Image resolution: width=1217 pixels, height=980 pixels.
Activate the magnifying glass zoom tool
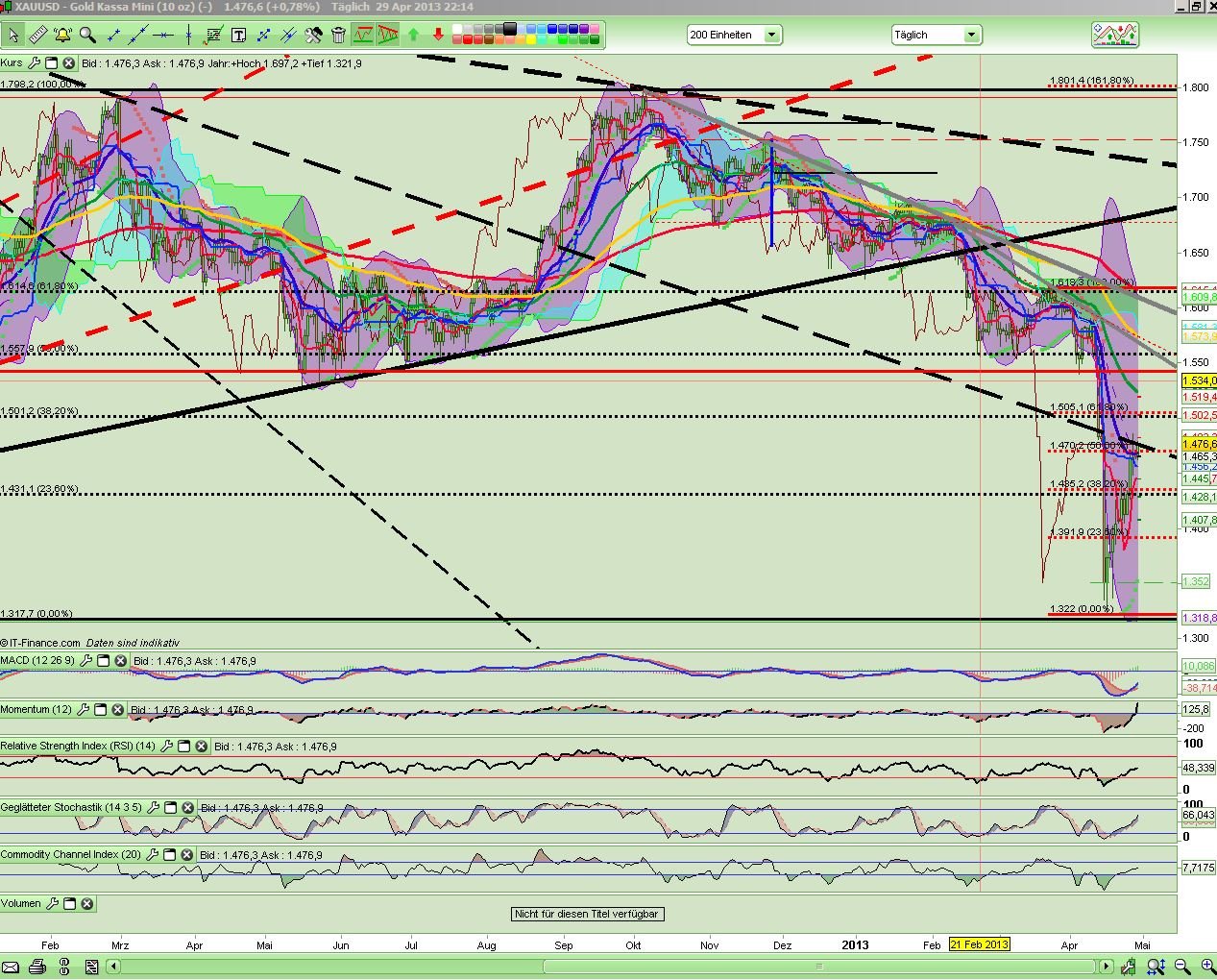tap(87, 36)
